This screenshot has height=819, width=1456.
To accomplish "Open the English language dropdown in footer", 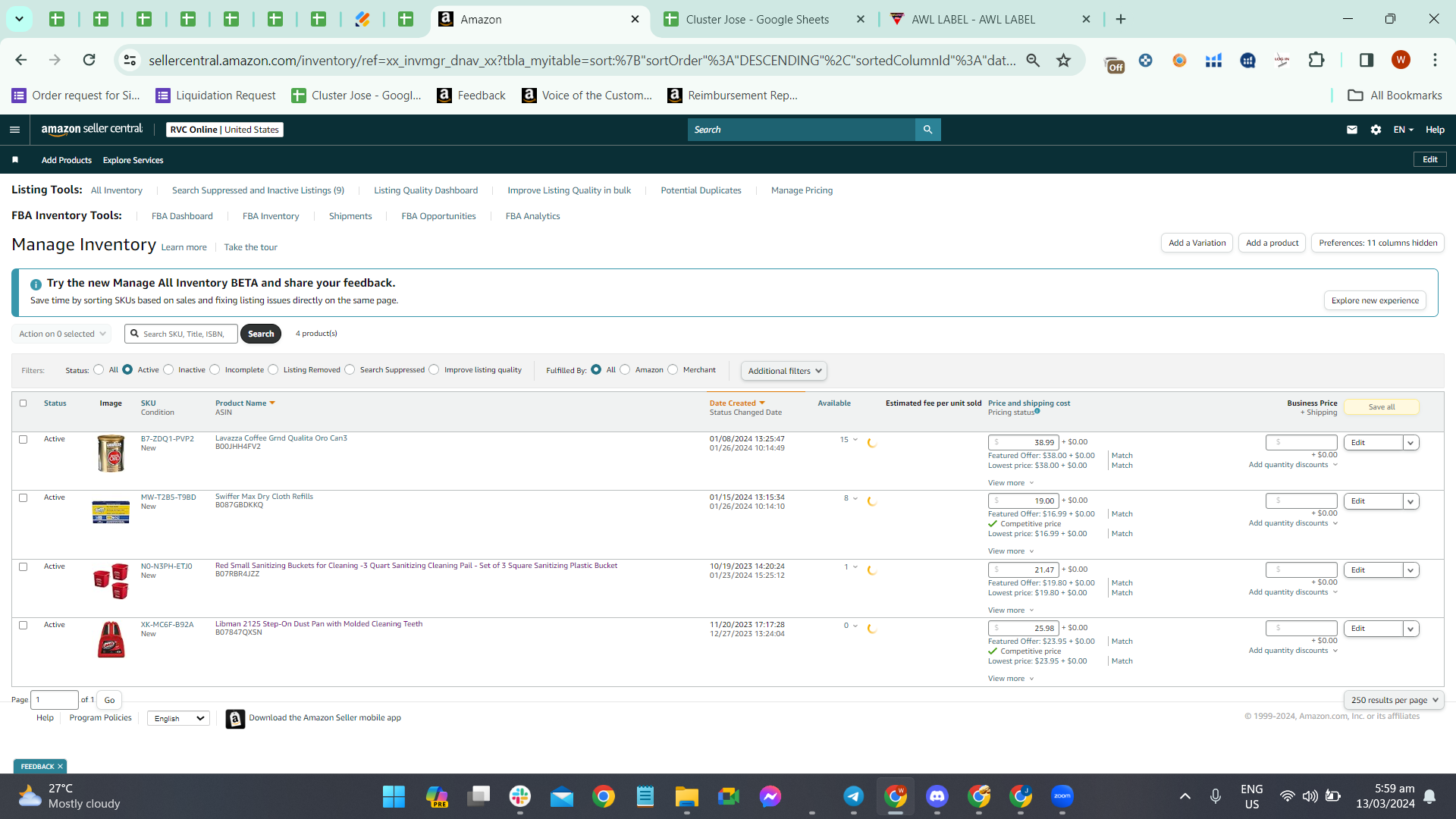I will (x=178, y=718).
